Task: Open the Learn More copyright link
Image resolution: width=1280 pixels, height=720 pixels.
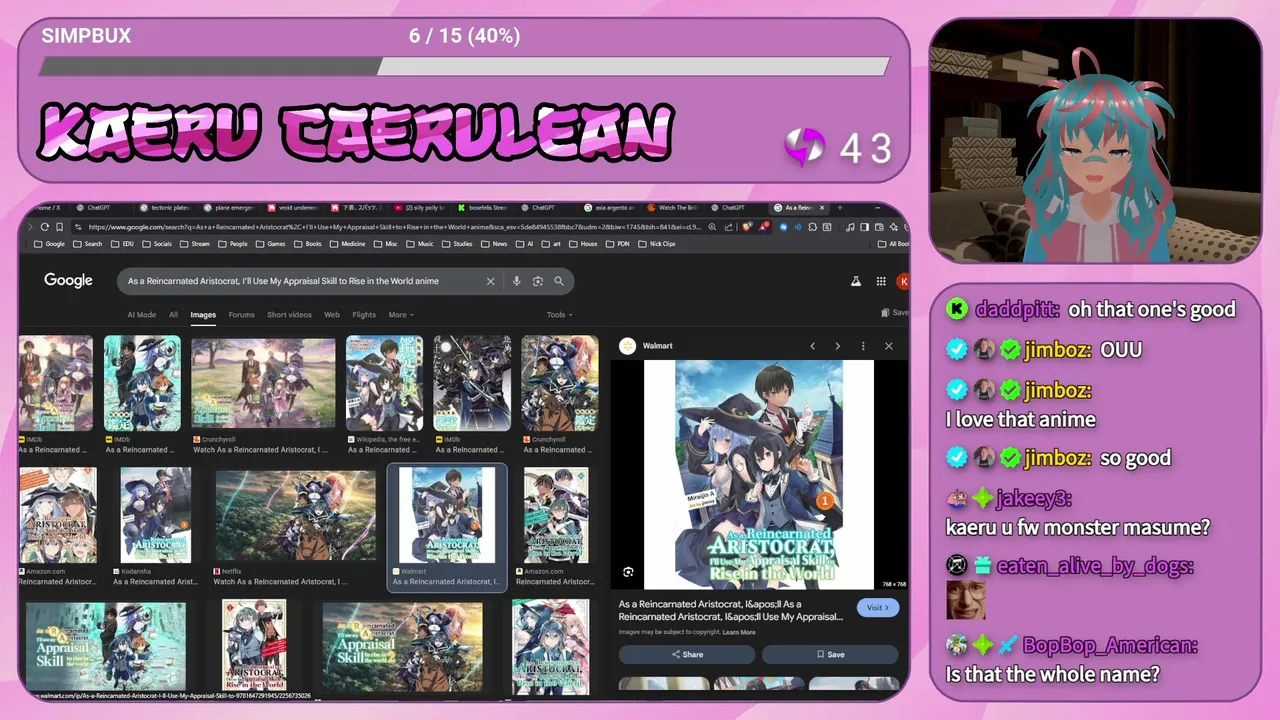Action: [739, 632]
